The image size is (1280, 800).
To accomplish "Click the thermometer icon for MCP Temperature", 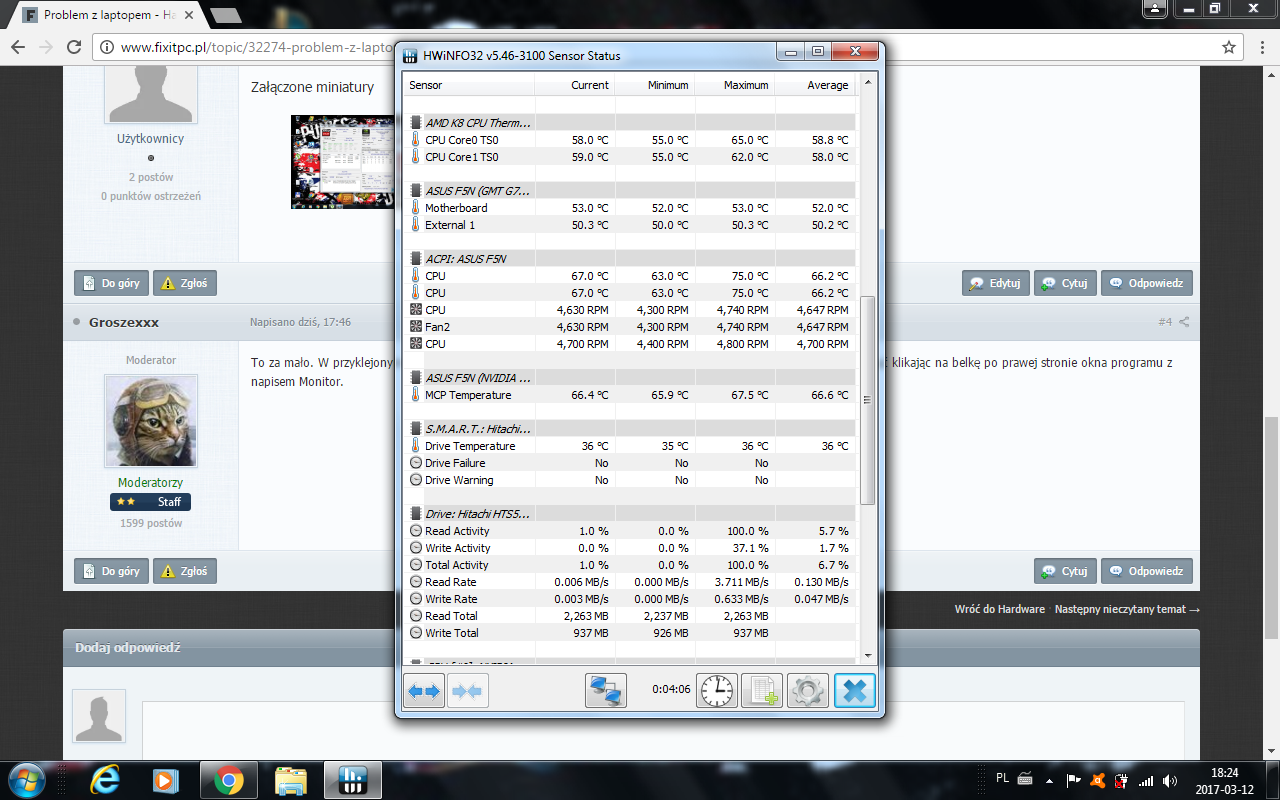I will (416, 395).
